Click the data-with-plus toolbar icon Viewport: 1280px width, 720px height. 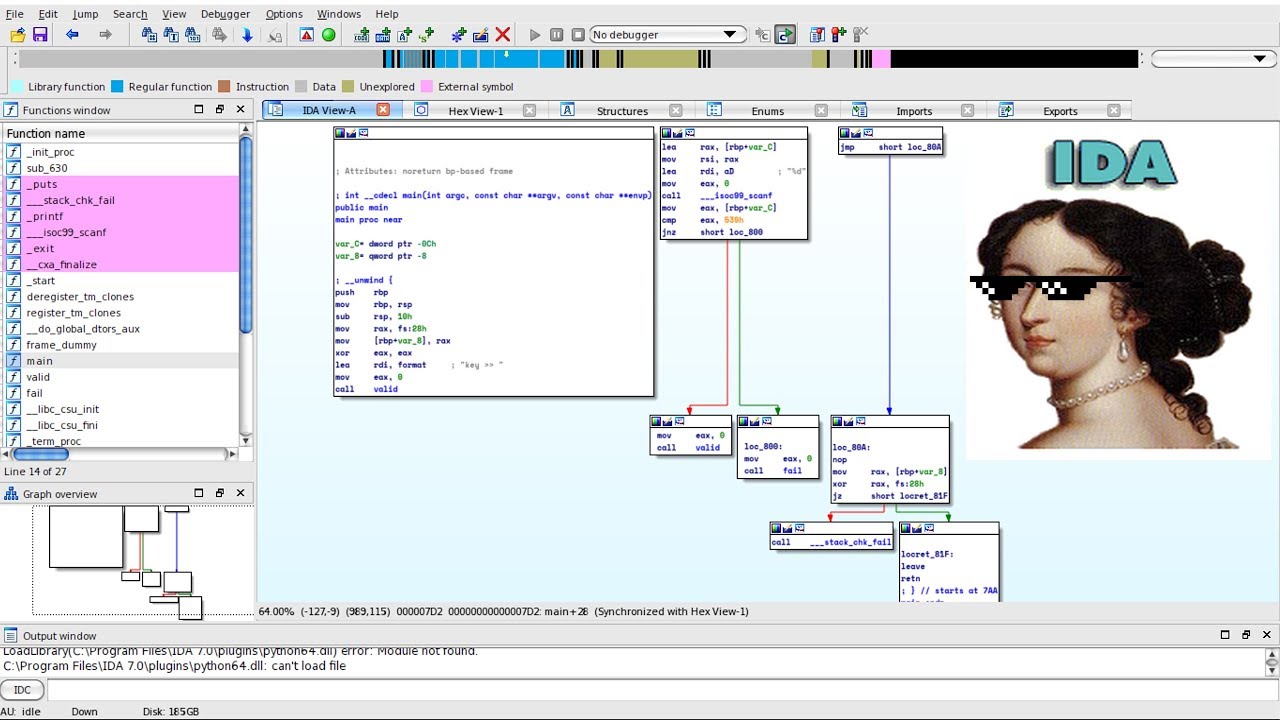pyautogui.click(x=383, y=35)
